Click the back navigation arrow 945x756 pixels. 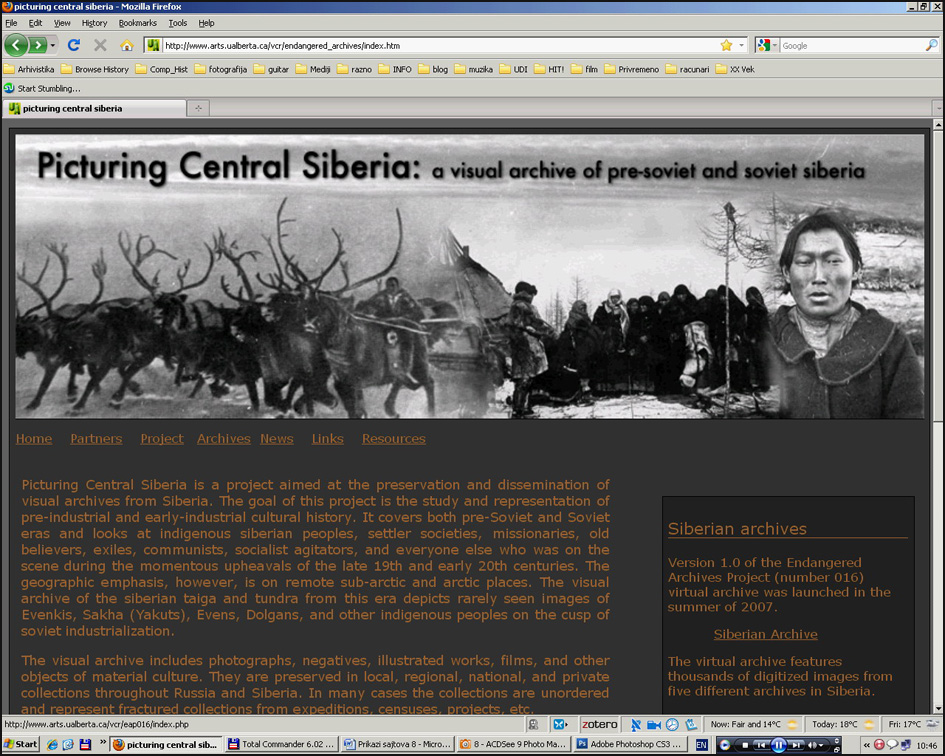pyautogui.click(x=16, y=45)
